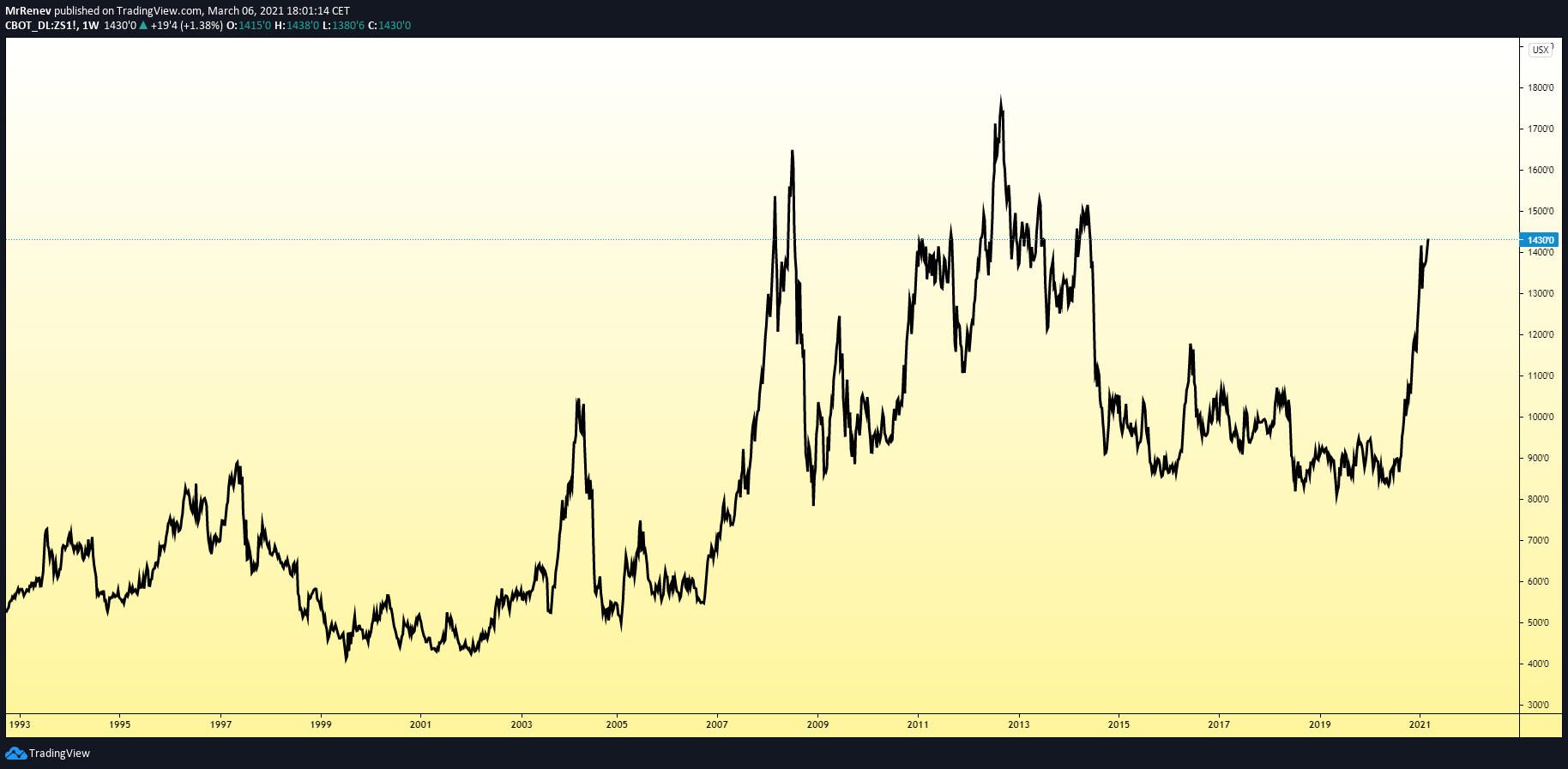Click the 600'0 price axis label
The width and height of the screenshot is (1568, 769).
(x=1539, y=581)
